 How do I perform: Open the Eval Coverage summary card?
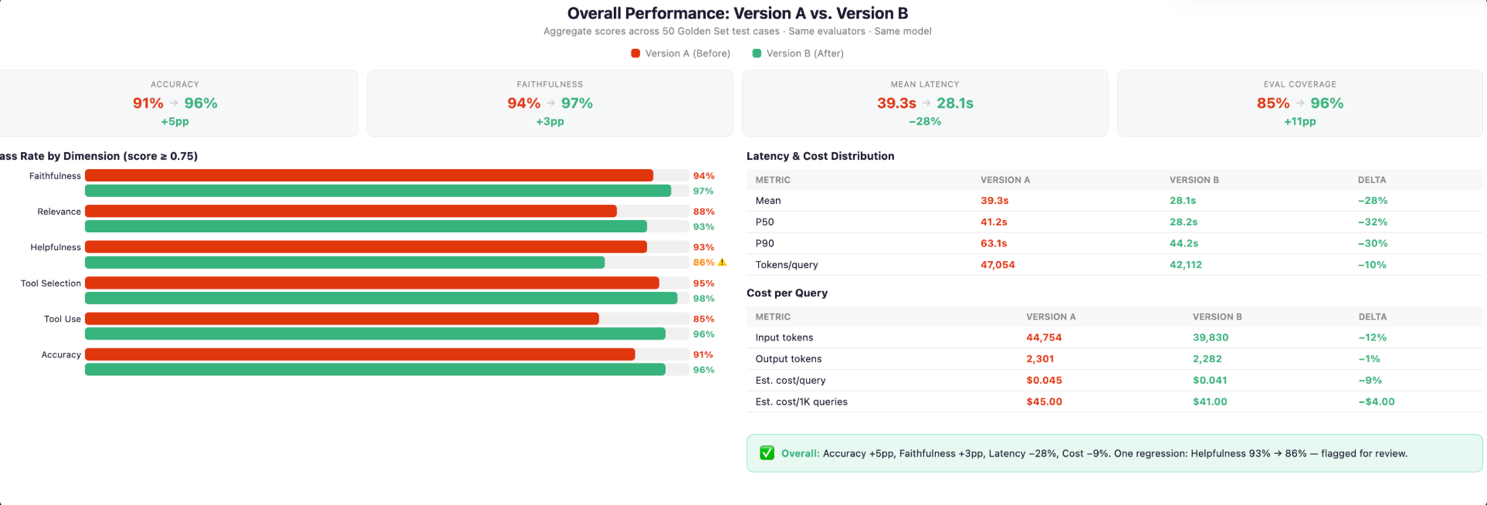click(x=1300, y=103)
